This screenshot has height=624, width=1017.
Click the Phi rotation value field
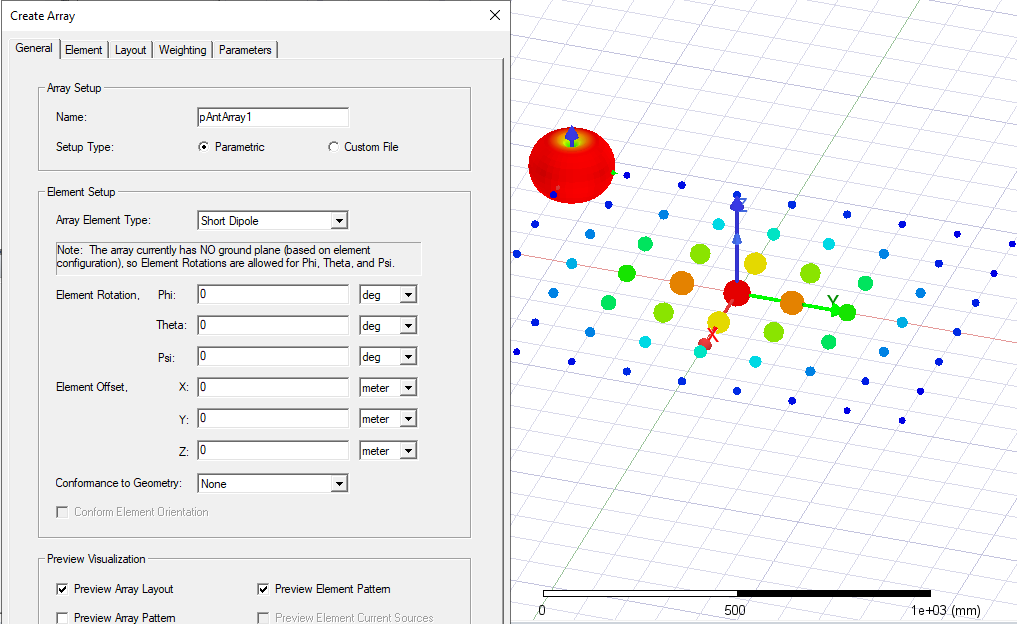(x=272, y=294)
